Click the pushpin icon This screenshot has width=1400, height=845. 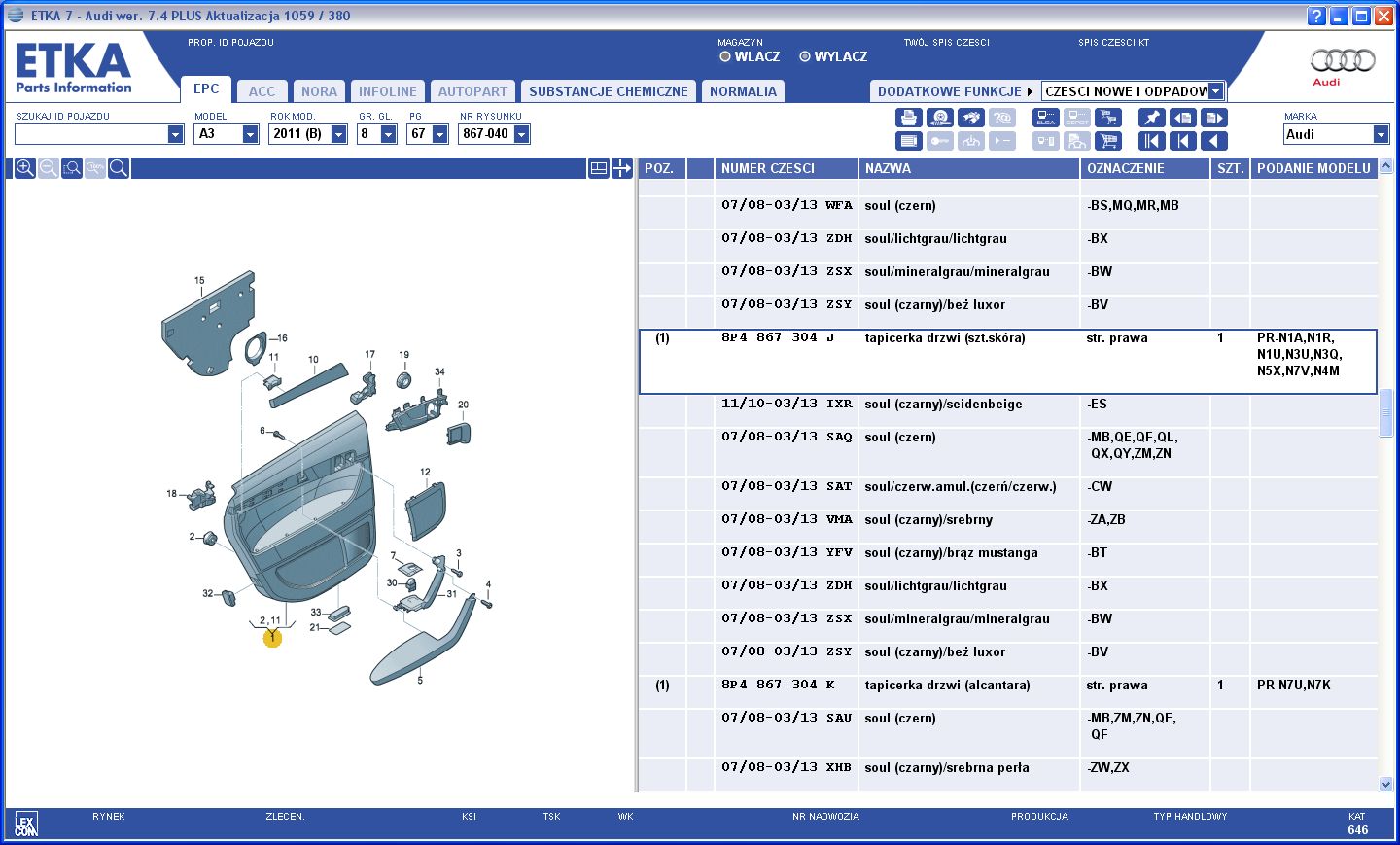pos(1152,118)
